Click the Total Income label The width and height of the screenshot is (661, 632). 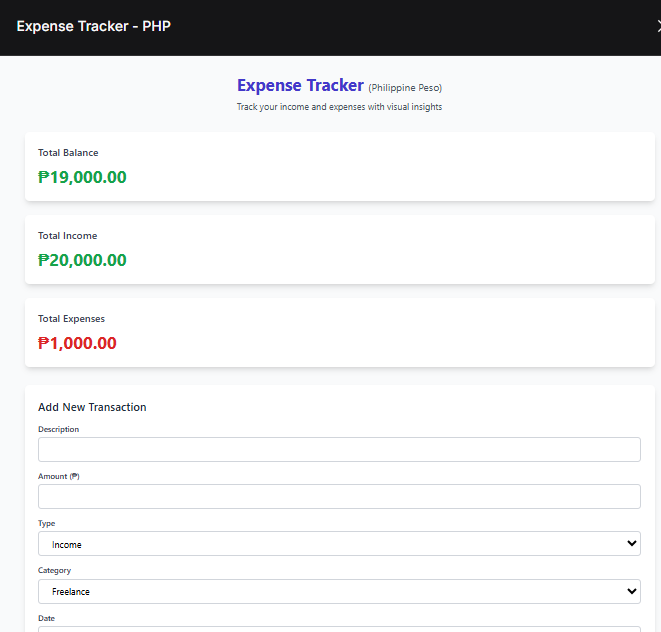67,236
